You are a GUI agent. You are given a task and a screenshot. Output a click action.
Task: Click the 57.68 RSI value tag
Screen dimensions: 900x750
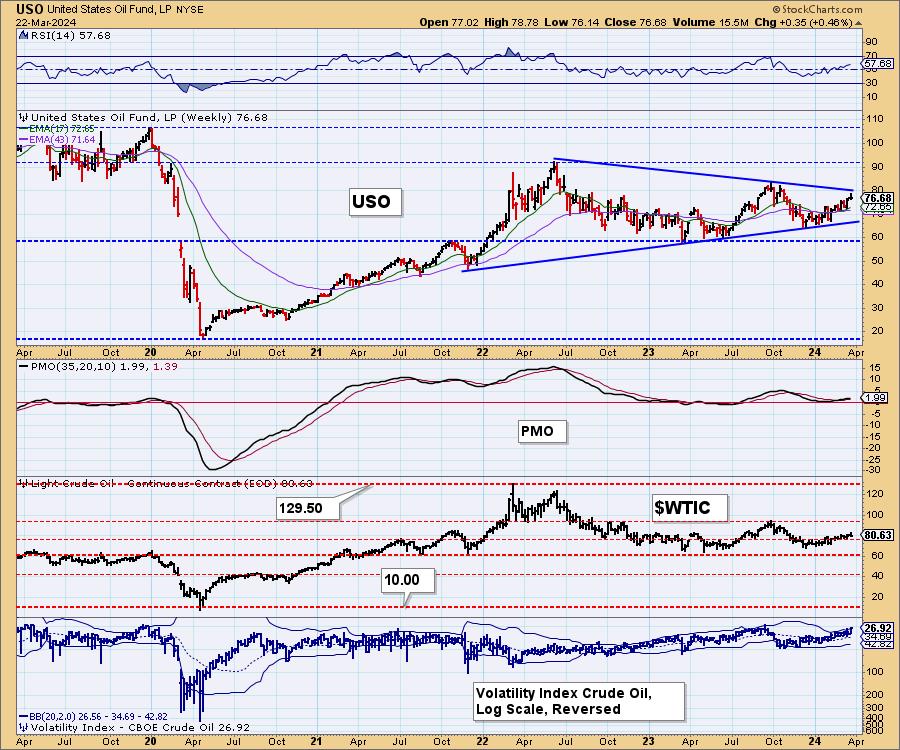coord(878,63)
